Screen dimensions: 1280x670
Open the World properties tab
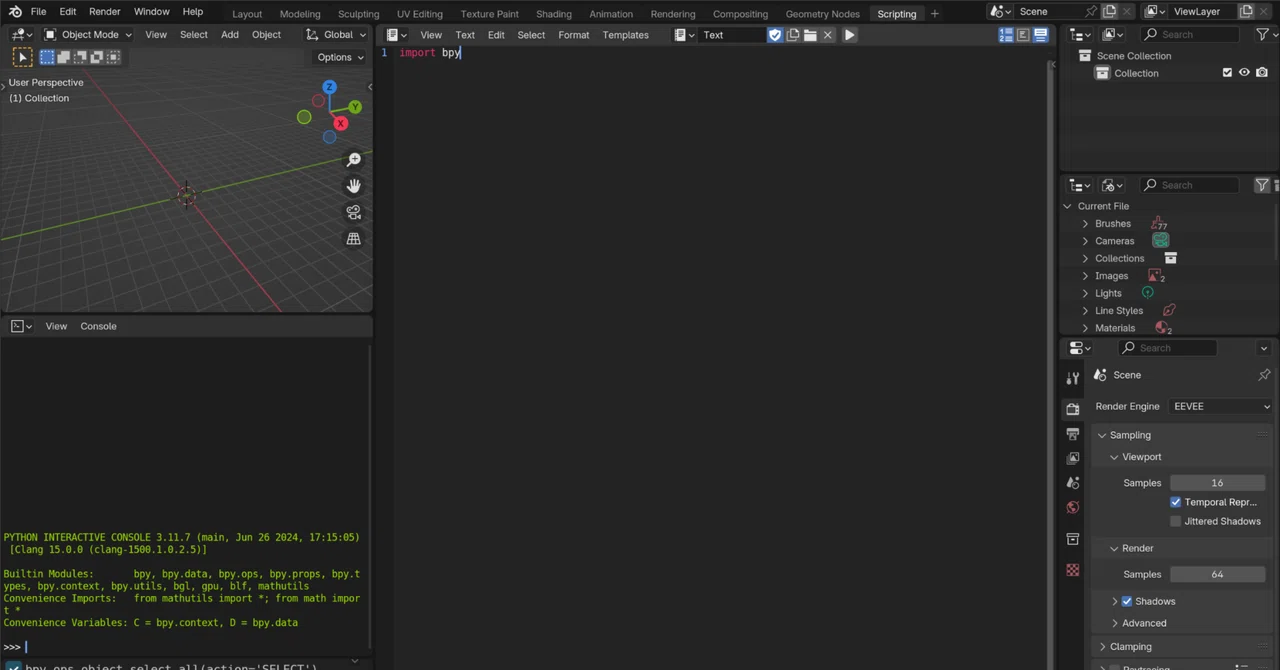[1073, 507]
